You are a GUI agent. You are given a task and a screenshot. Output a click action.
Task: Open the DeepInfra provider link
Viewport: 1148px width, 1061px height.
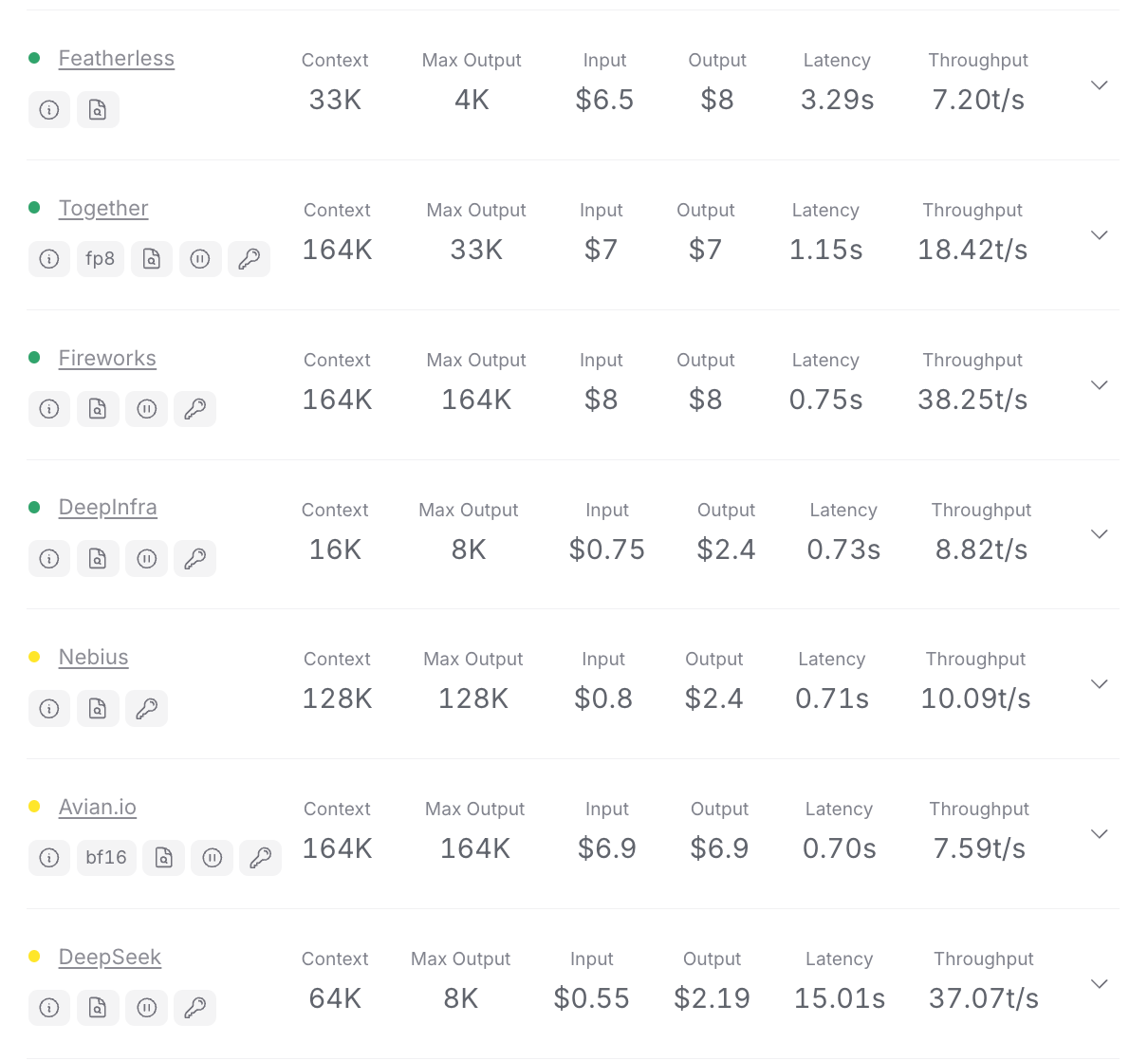108,508
